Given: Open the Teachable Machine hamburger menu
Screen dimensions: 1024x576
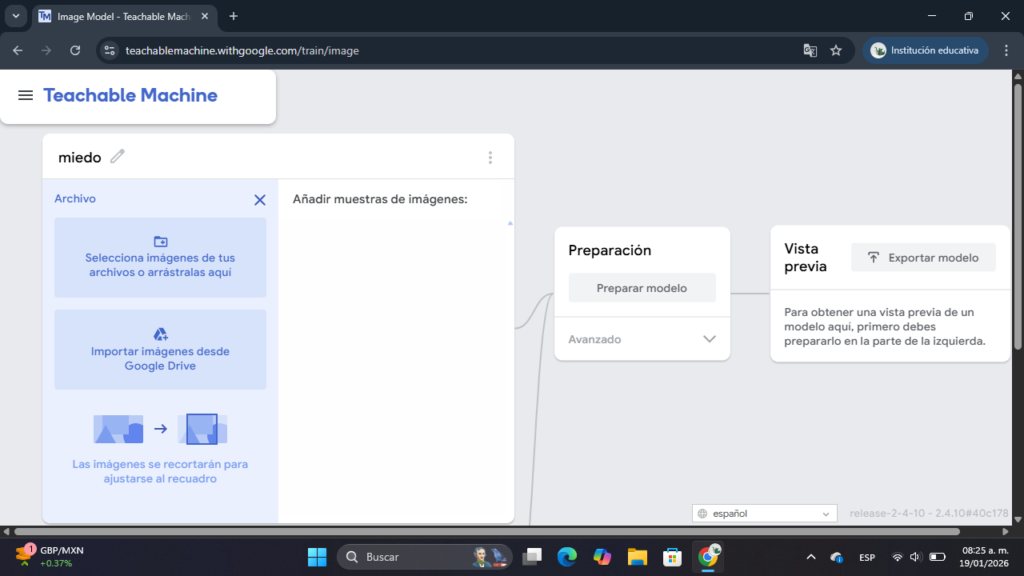Looking at the screenshot, I should 26,96.
